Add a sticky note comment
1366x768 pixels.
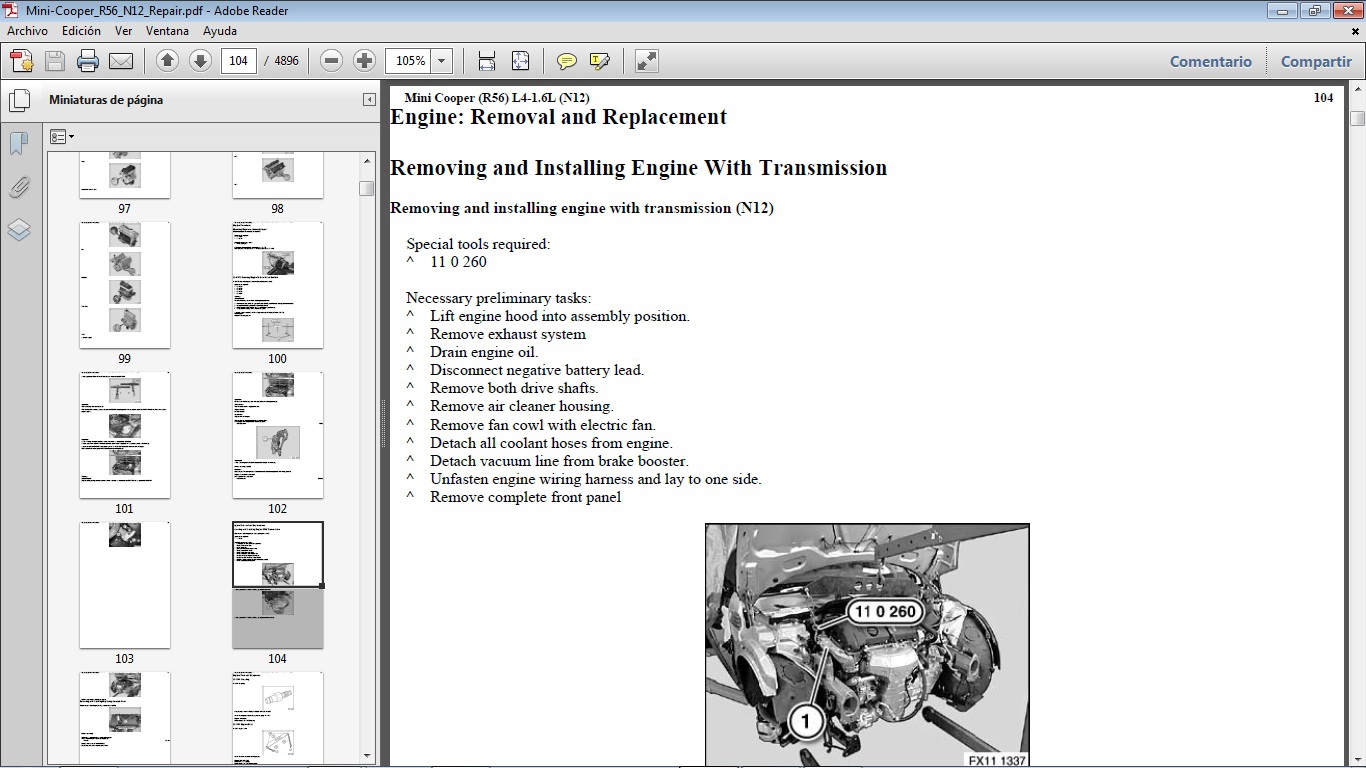click(567, 61)
